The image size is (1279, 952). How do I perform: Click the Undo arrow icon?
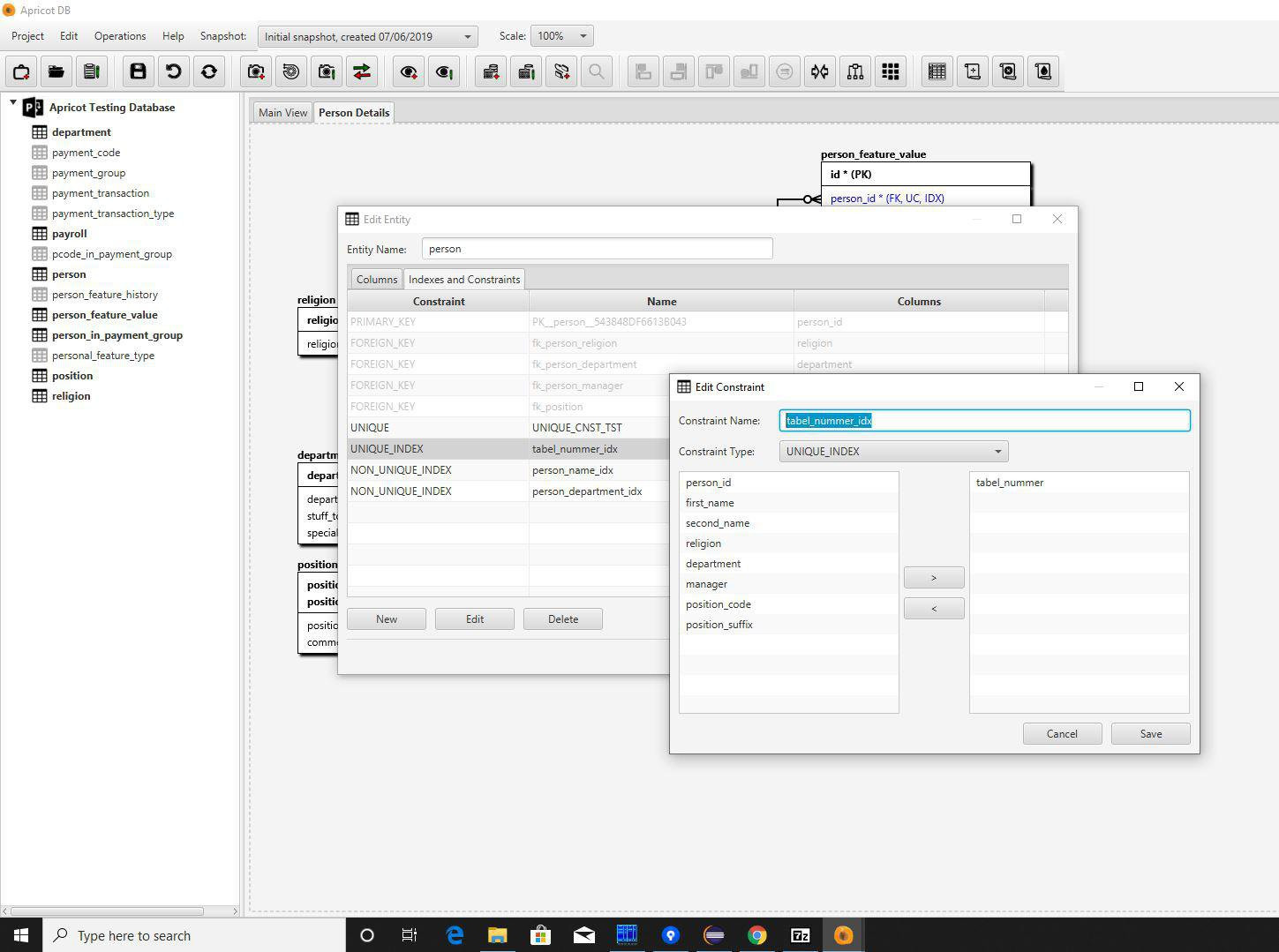point(173,71)
